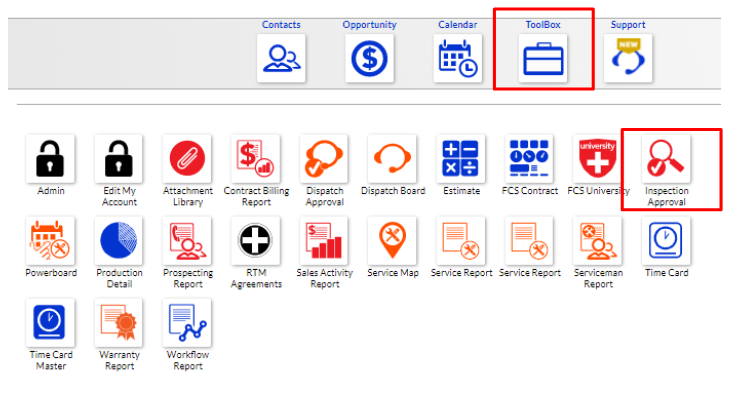Screen dimensions: 740x397
Task: Open the Warranty Report ribbon icon
Action: tap(118, 323)
